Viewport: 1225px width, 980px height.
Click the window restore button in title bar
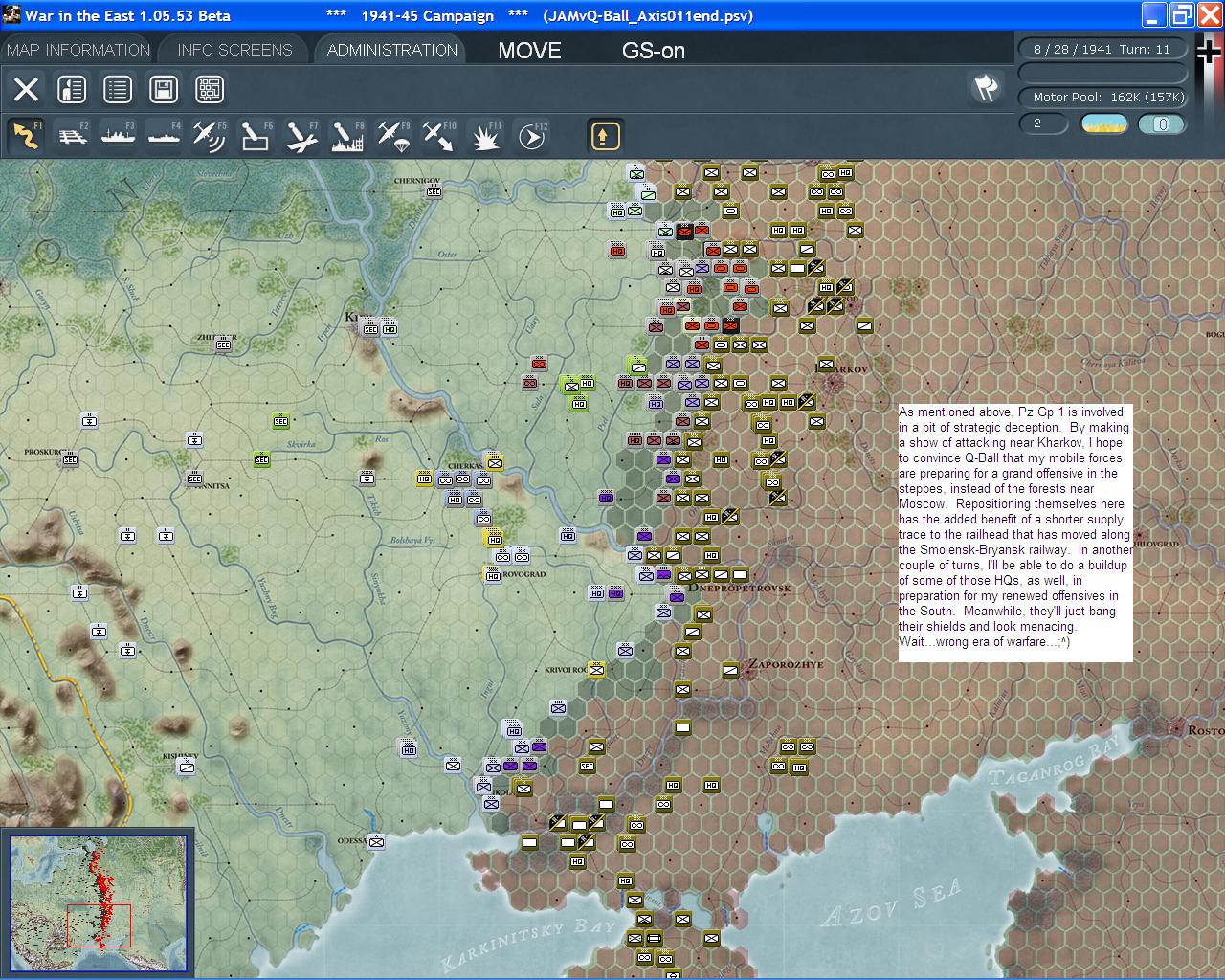(x=1182, y=15)
